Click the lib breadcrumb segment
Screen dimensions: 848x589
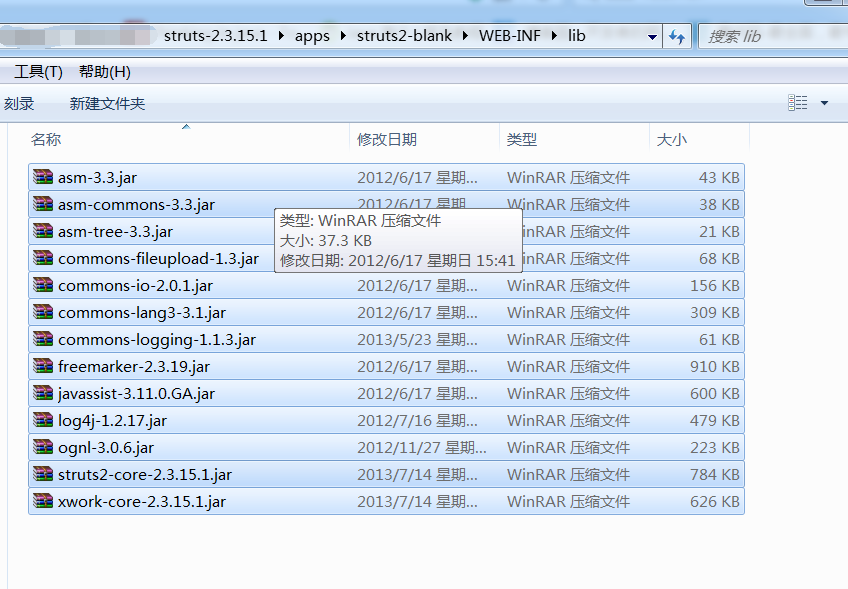pos(577,36)
